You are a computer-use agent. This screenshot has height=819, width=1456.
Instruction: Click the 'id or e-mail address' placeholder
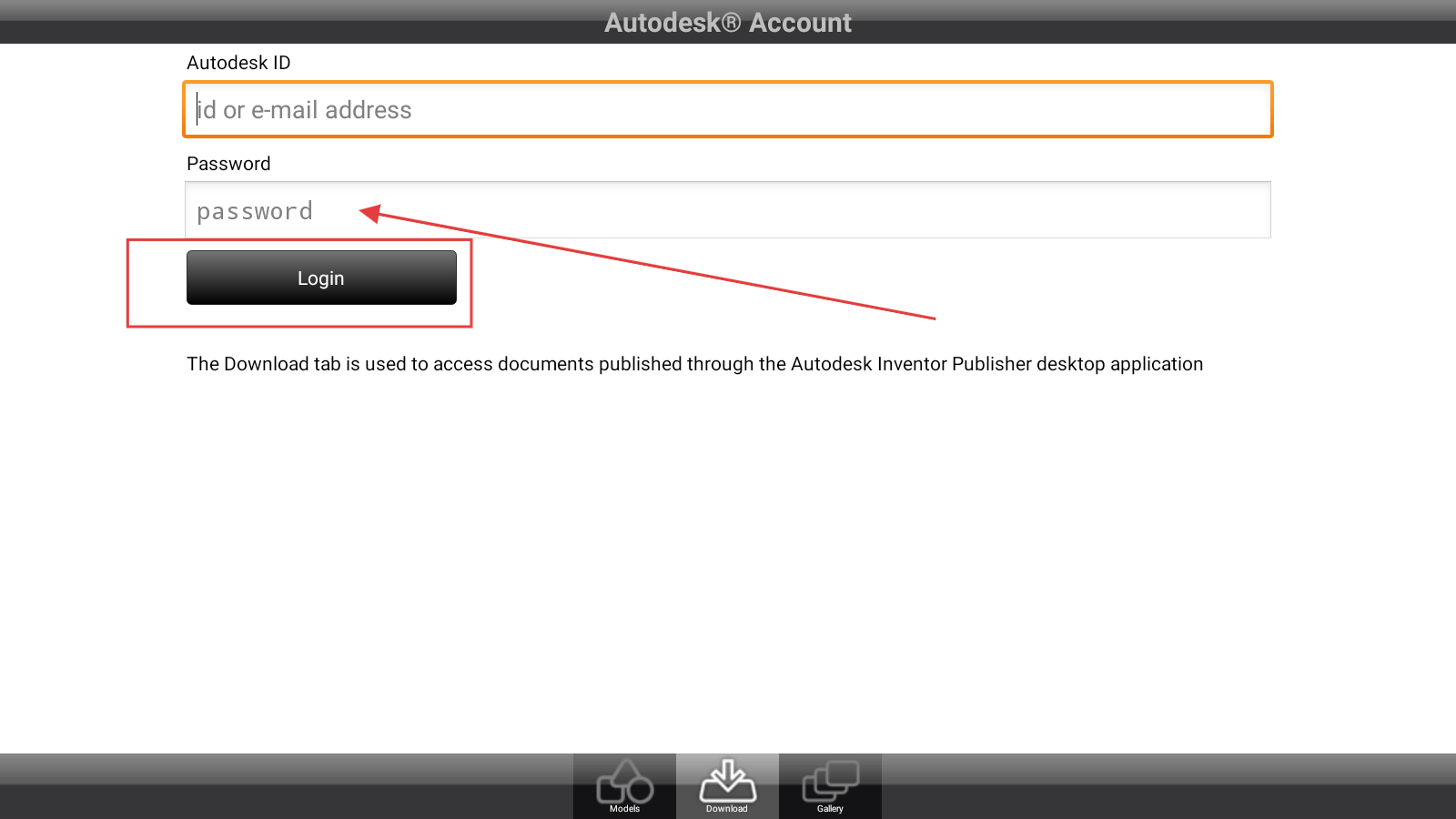point(305,110)
